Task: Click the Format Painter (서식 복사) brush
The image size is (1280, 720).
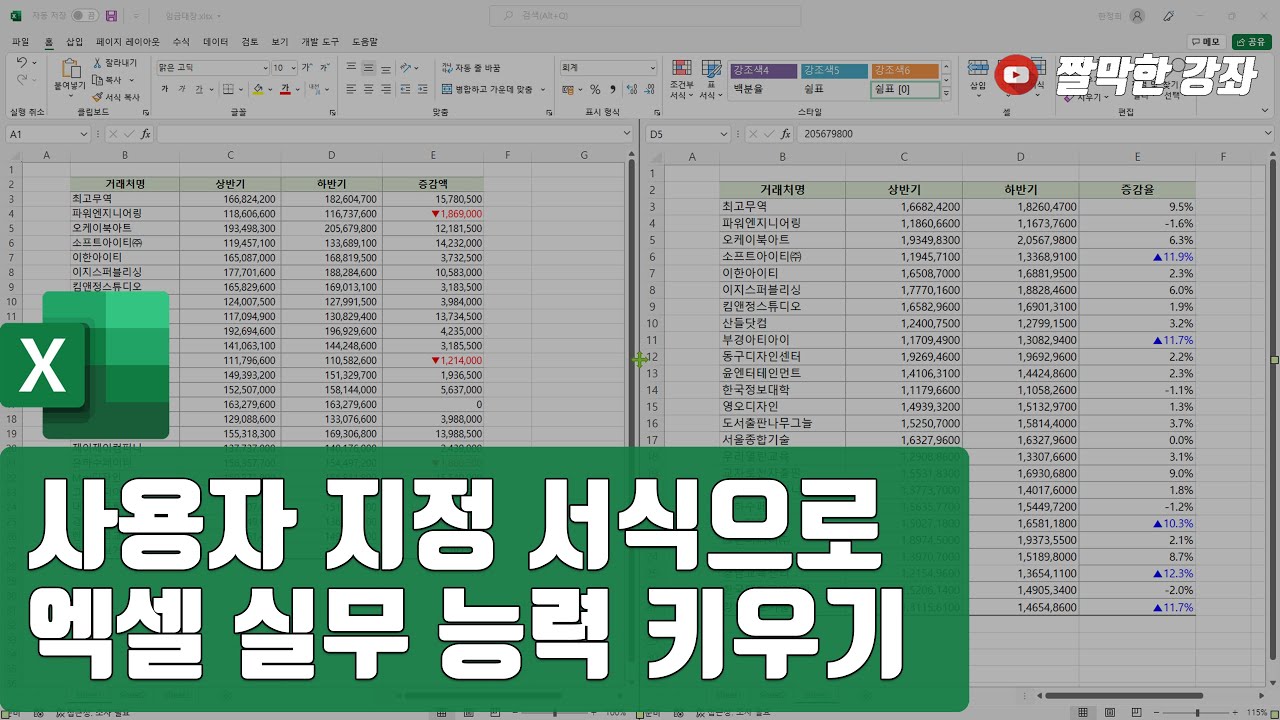Action: click(97, 97)
